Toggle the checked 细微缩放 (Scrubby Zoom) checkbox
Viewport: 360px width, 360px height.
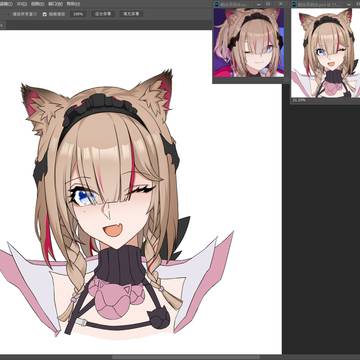pyautogui.click(x=45, y=14)
